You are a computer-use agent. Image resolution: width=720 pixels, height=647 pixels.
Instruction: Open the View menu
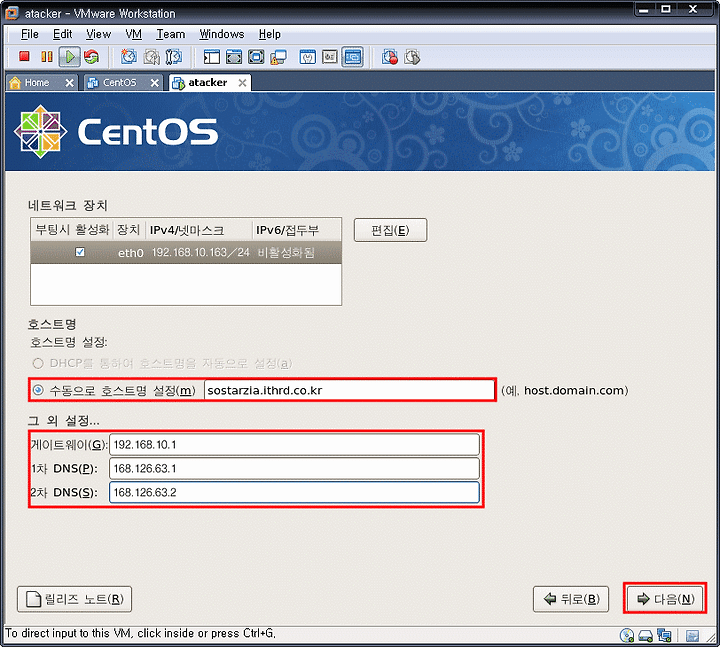click(x=98, y=34)
